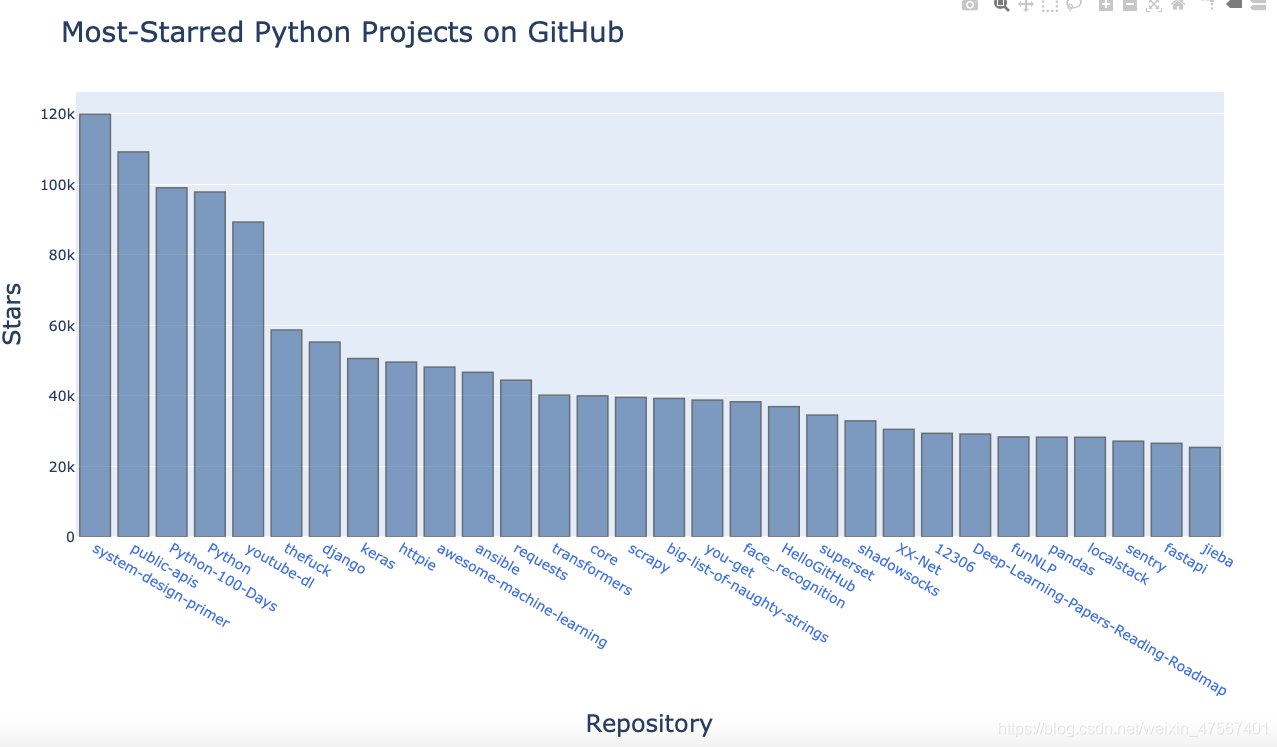The height and width of the screenshot is (747, 1277).
Task: Click the bar above the youtube-dl label
Action: click(248, 379)
